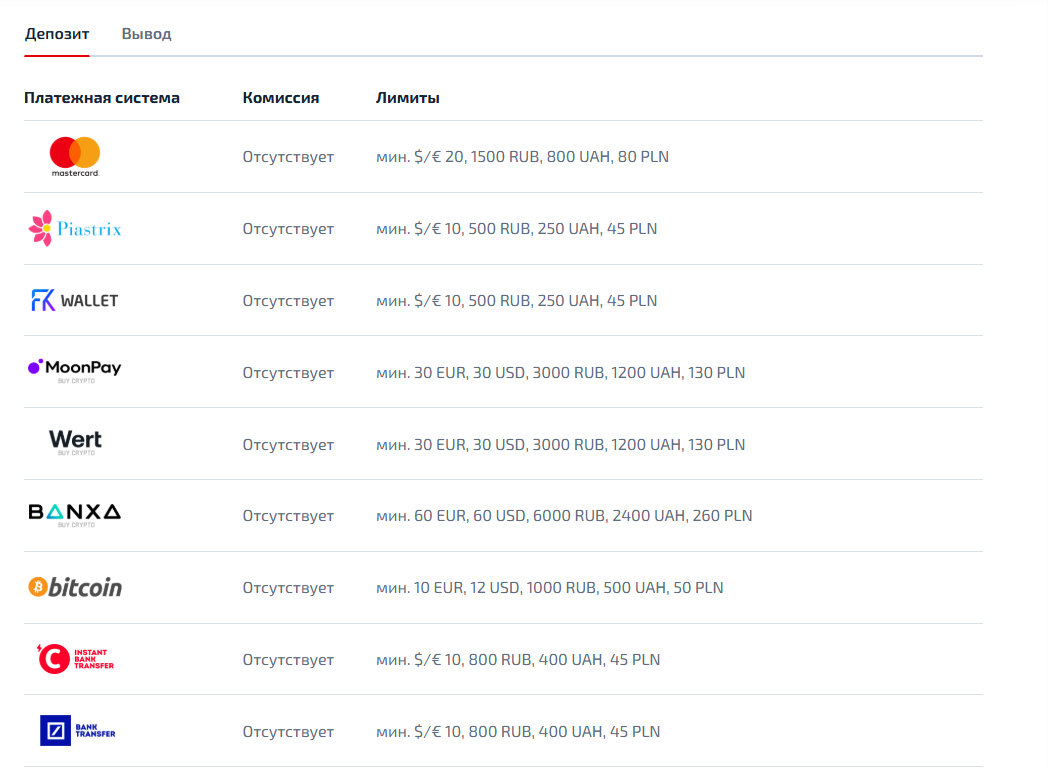The width and height of the screenshot is (1048, 768).
Task: Click FK Wallet limits text
Action: (x=516, y=301)
